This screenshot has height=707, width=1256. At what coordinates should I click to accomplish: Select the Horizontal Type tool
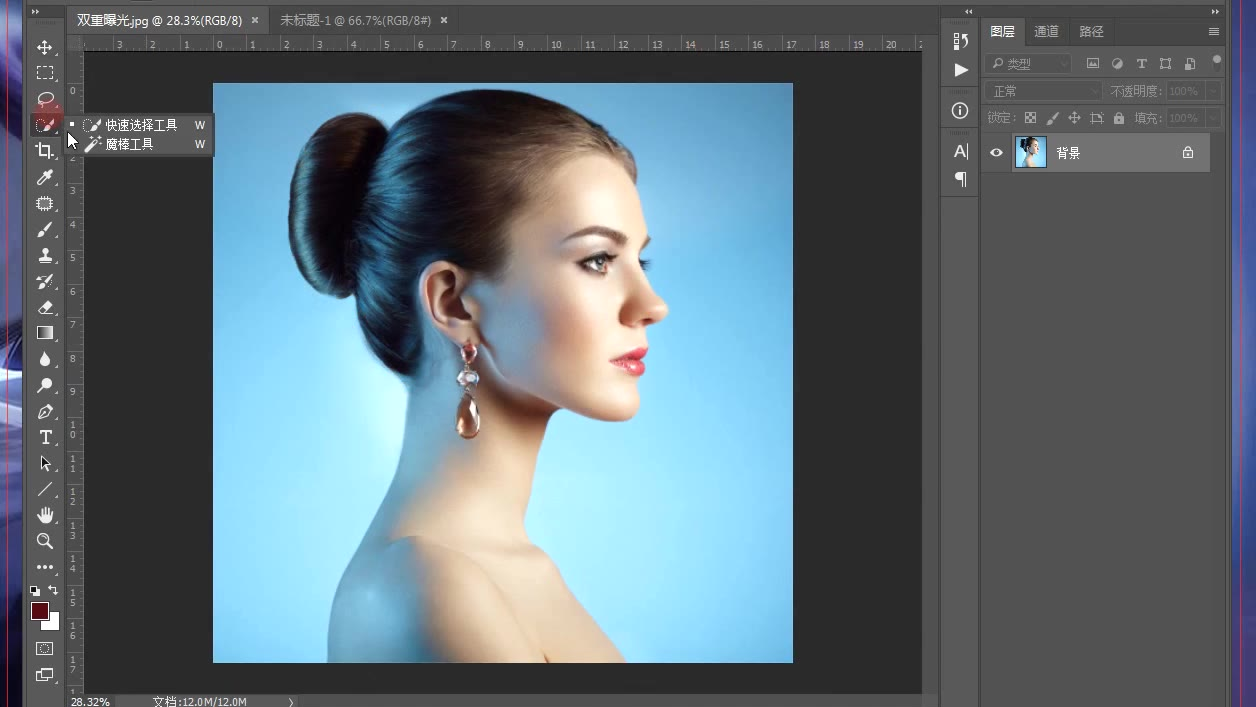point(45,438)
